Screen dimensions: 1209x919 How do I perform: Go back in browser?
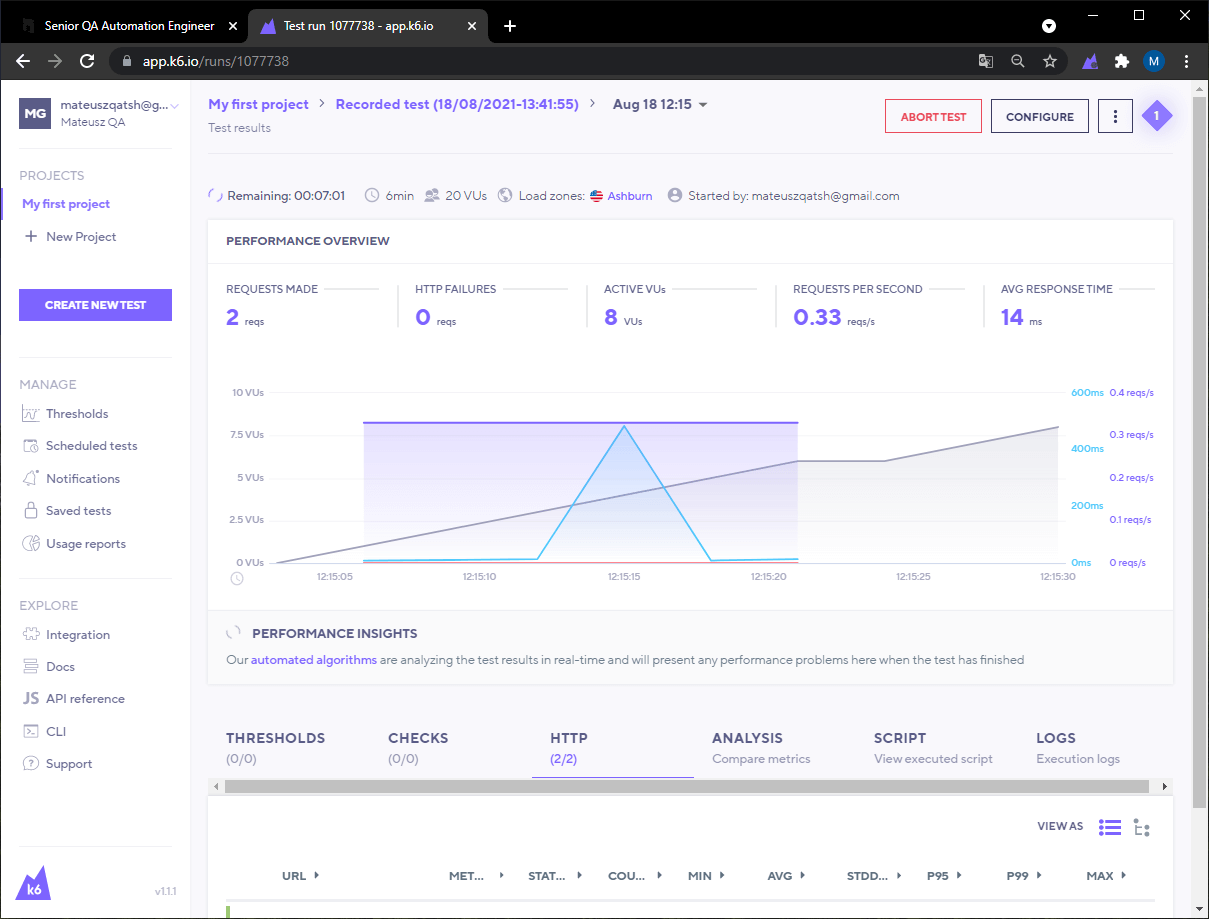click(23, 61)
